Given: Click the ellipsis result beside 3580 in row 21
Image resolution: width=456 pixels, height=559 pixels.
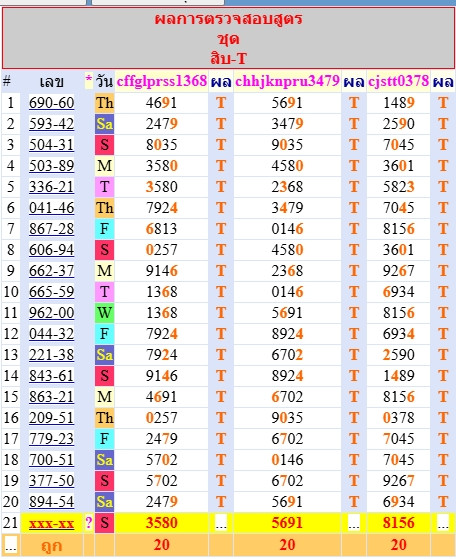Looking at the screenshot, I should pyautogui.click(x=221, y=523).
